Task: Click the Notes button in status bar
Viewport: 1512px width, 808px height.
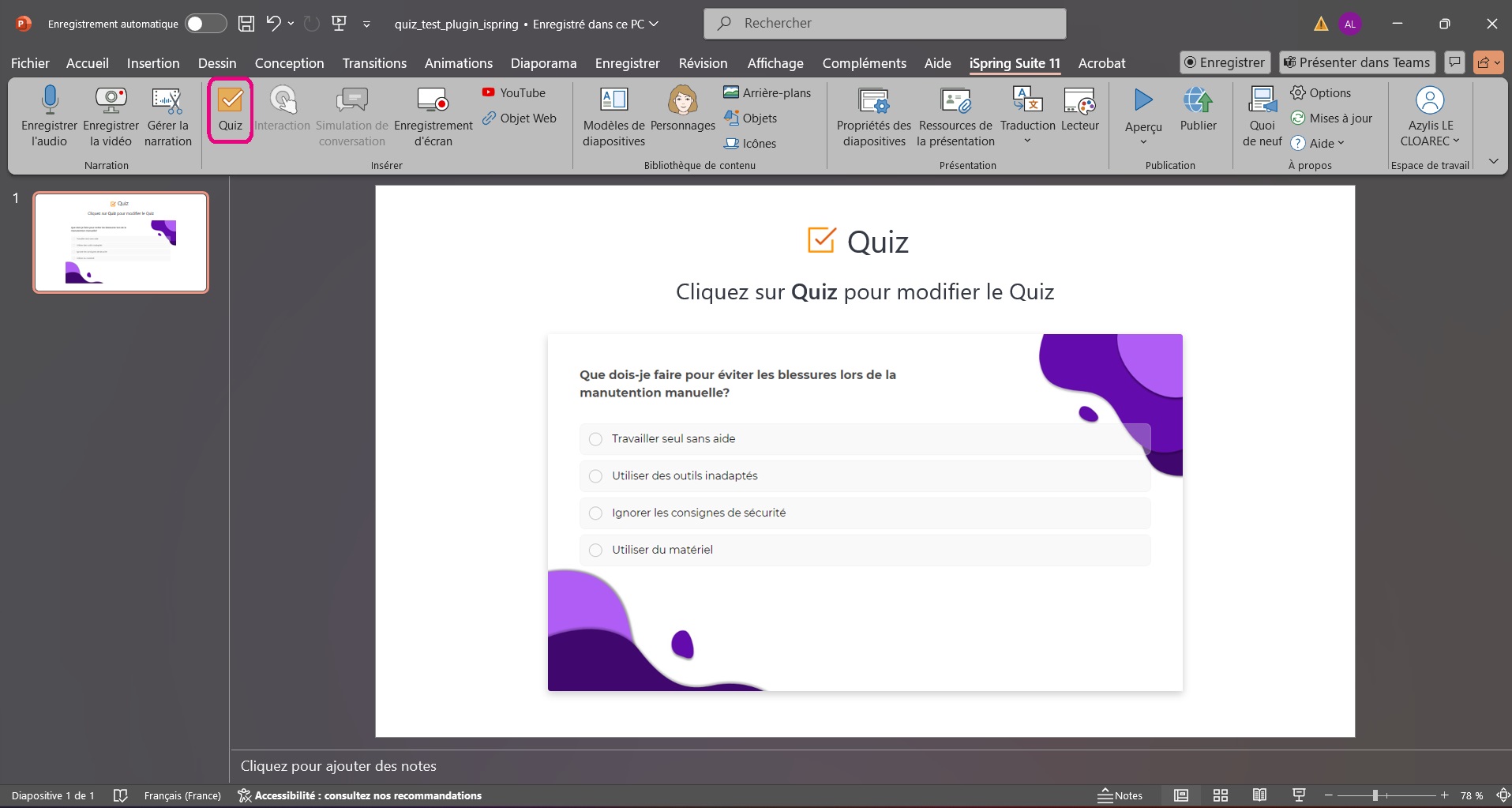Action: [1120, 795]
